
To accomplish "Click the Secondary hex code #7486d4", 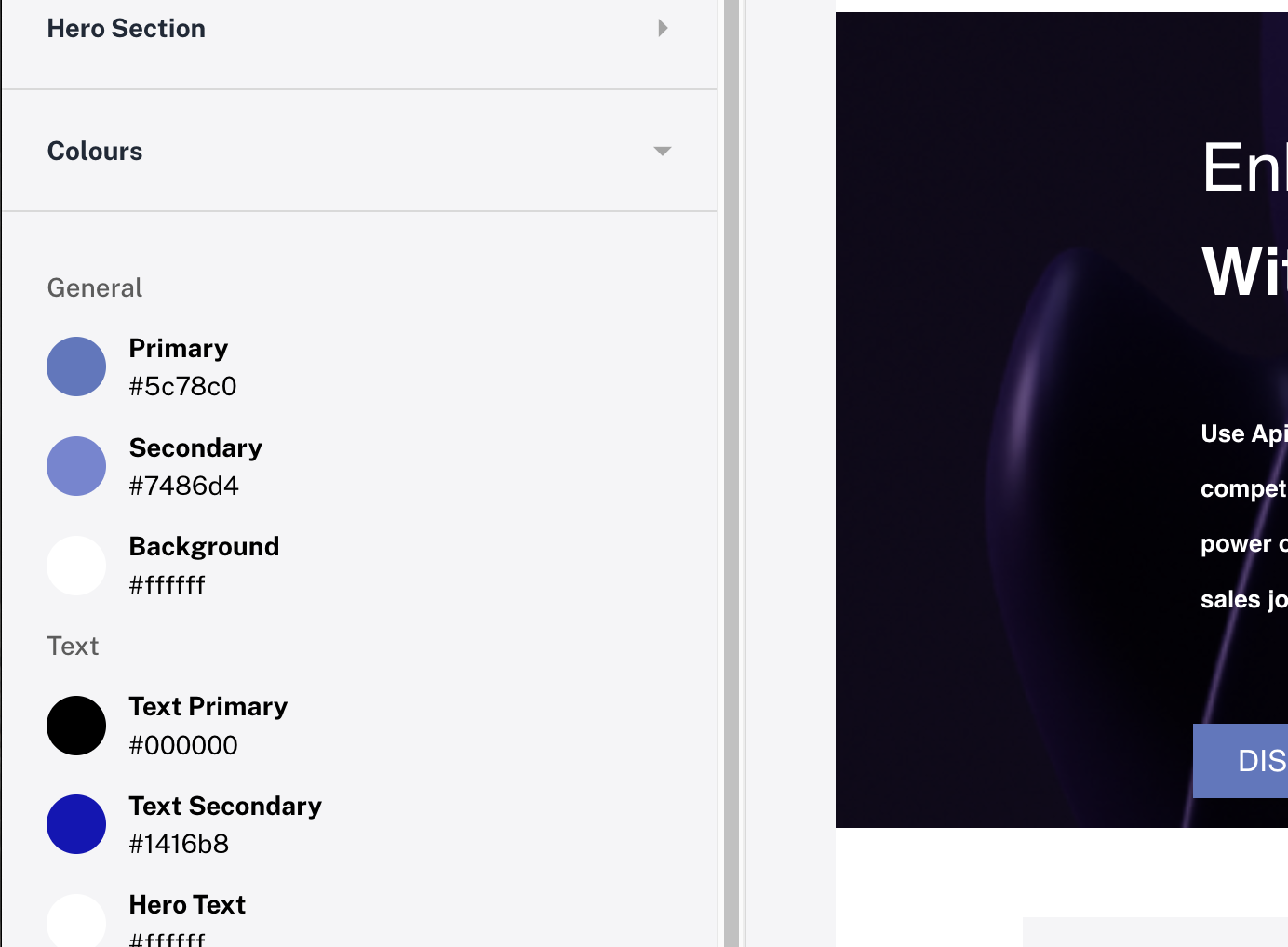I will click(x=184, y=486).
